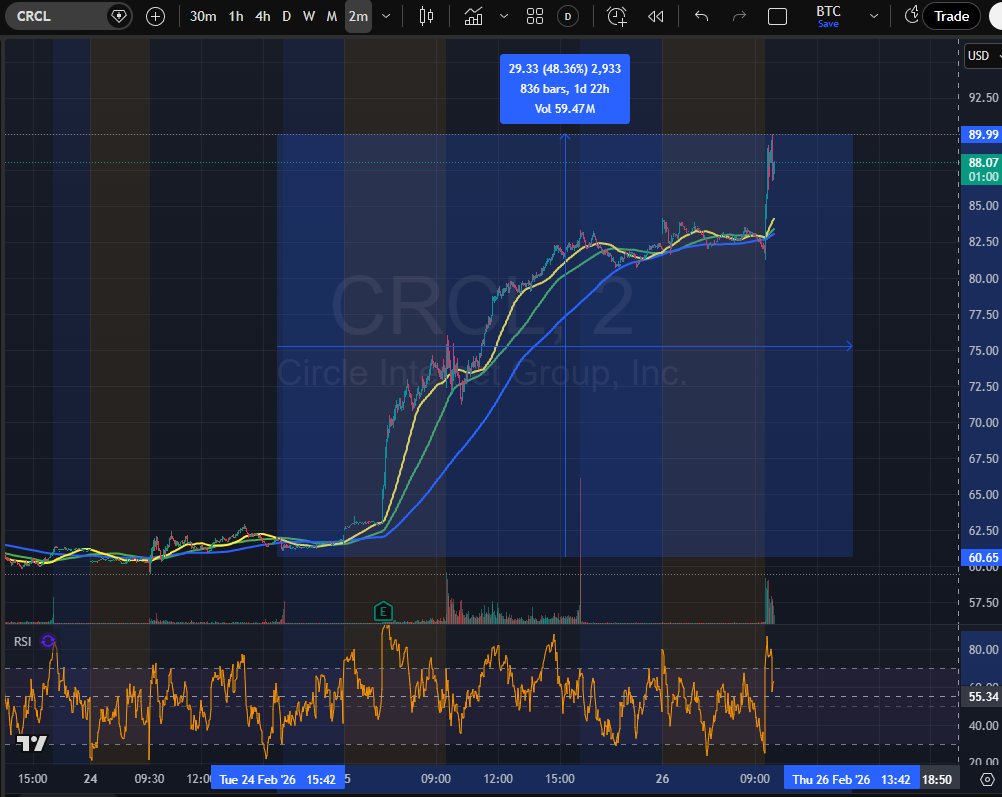Expand the BTC layout menu arrow
Screen dimensions: 1002x797
pyautogui.click(x=874, y=16)
